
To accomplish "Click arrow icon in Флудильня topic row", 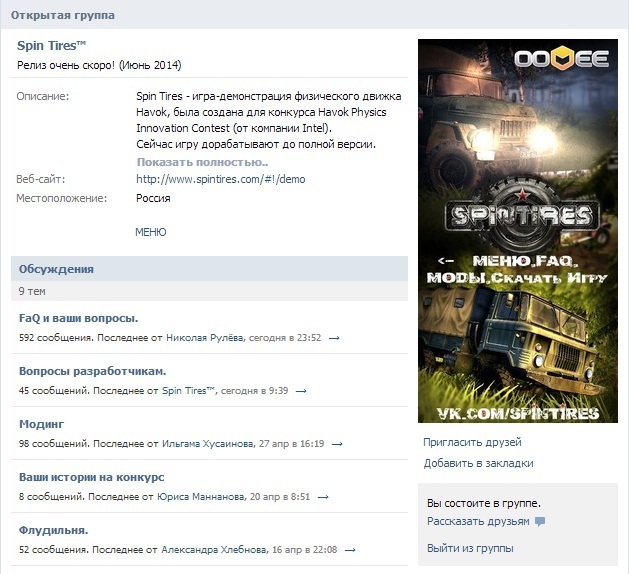I will pos(350,550).
